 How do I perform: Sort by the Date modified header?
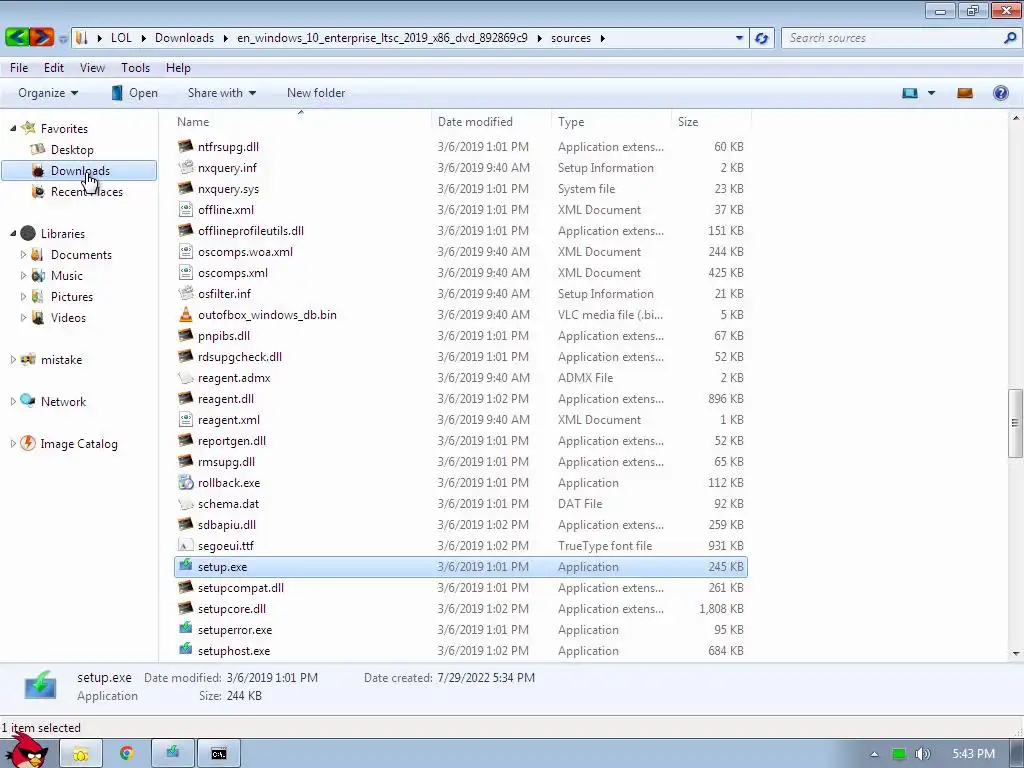coord(491,121)
